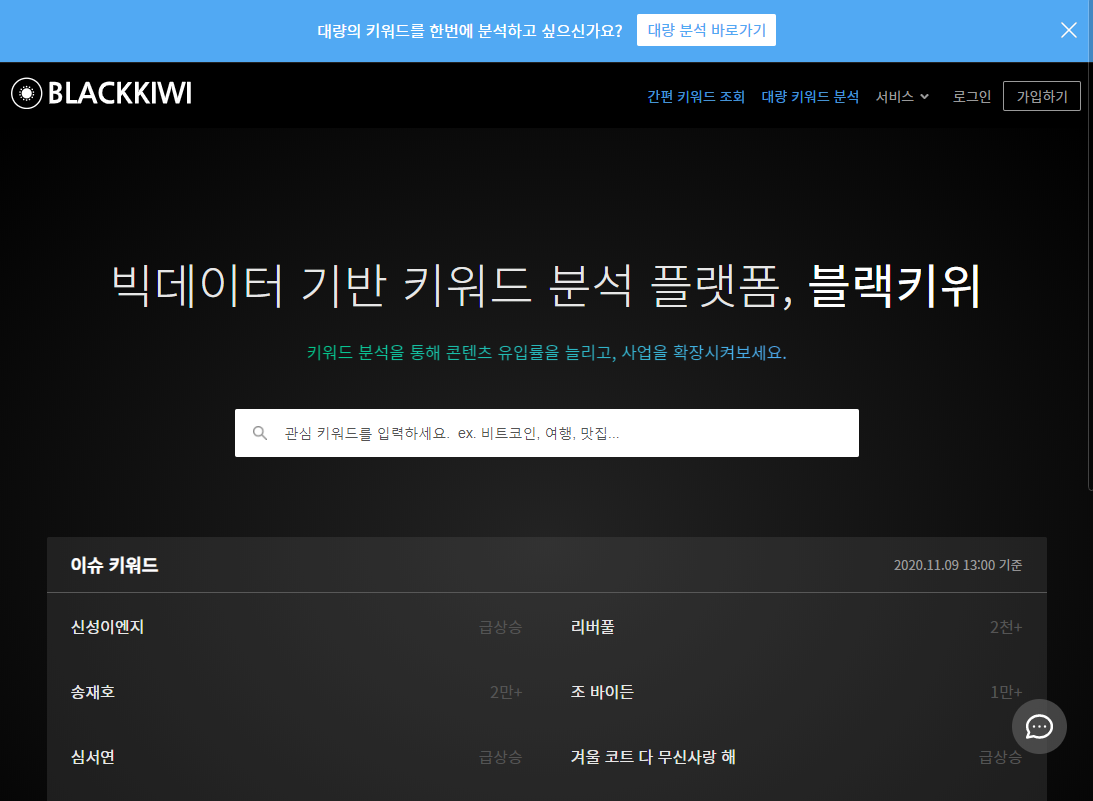
Task: Click the search magnifier icon
Action: pos(260,433)
